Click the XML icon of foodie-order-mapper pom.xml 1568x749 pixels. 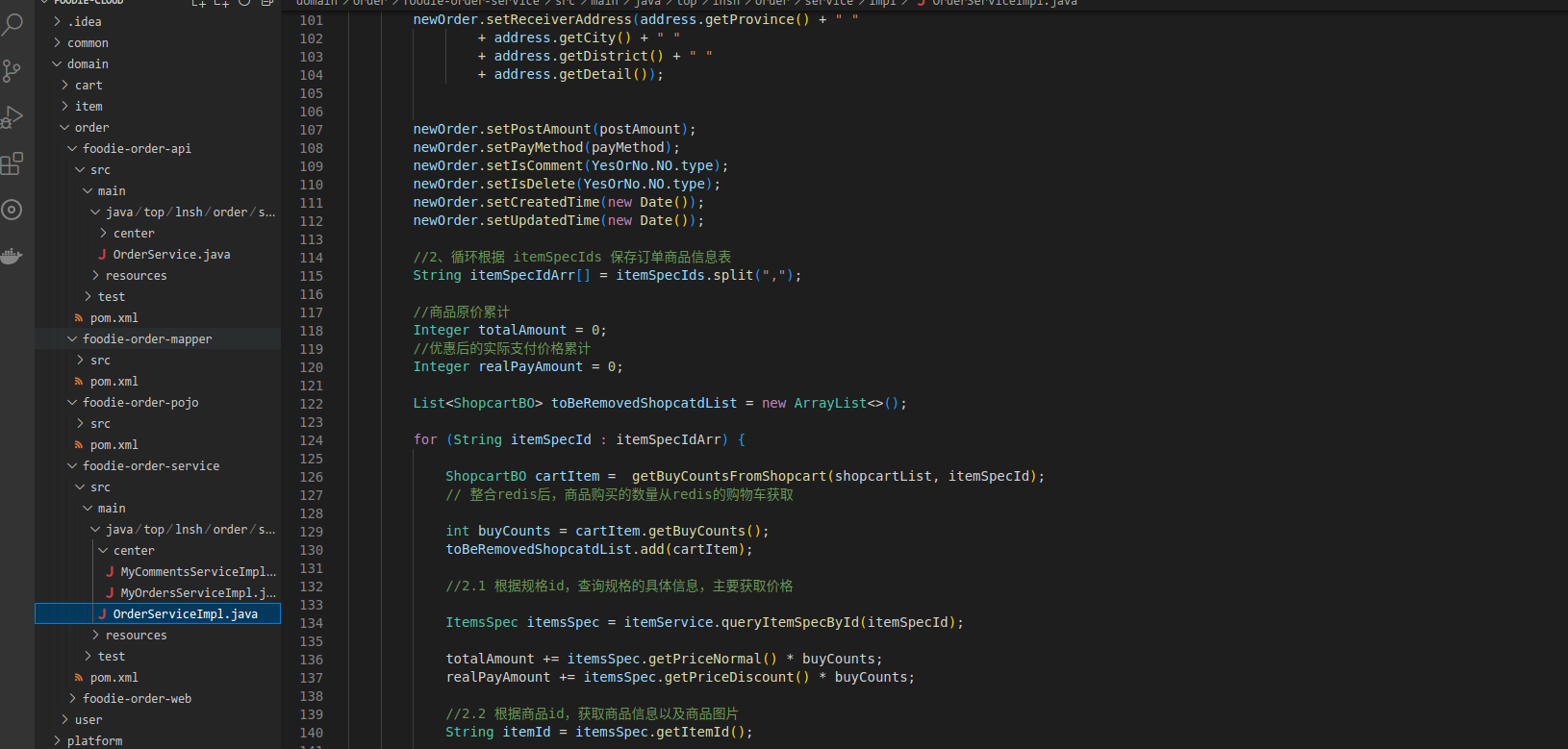coord(79,382)
